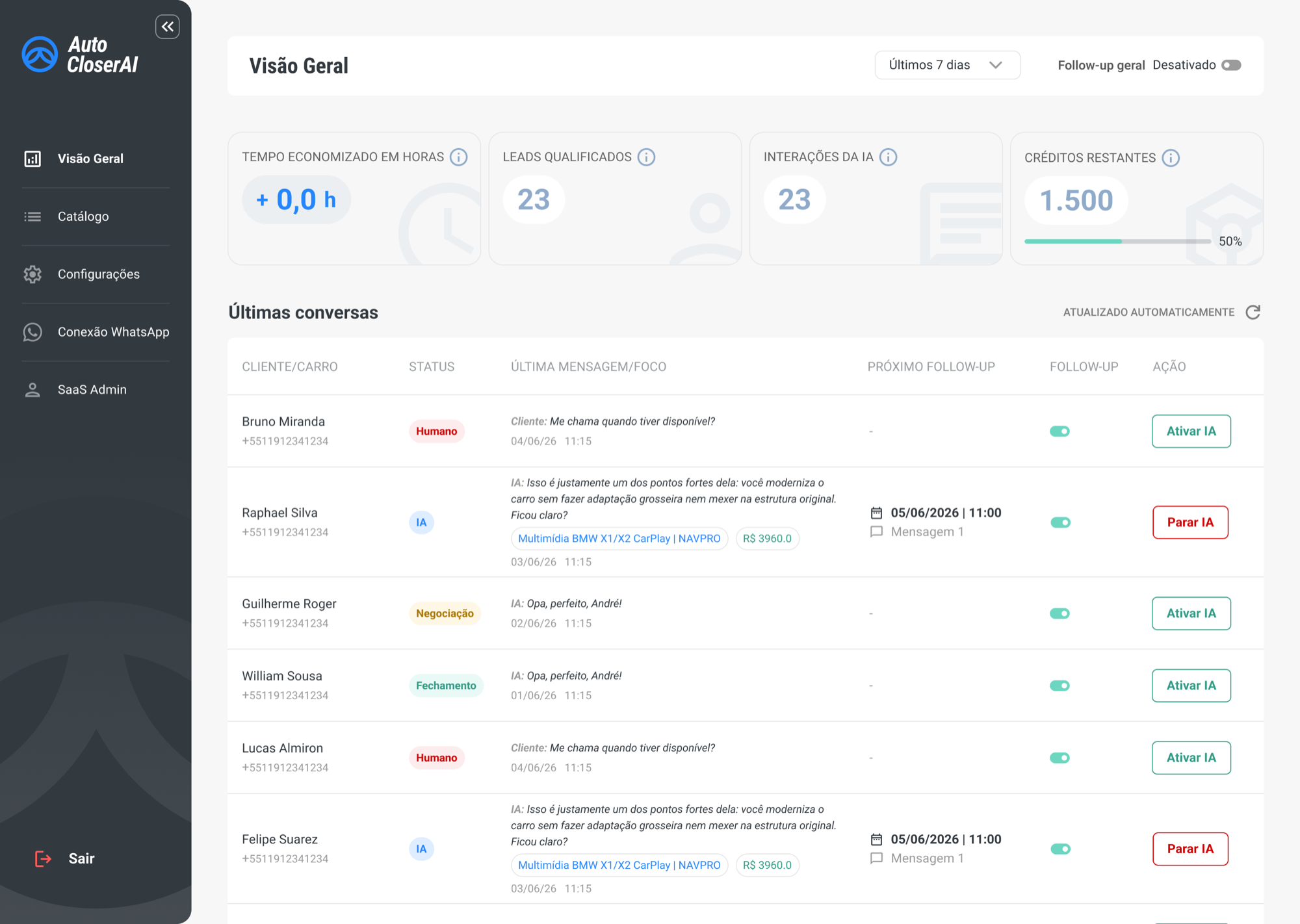Screen dimensions: 1300x924
Task: Show info for Leads Qualificados
Action: tap(646, 157)
